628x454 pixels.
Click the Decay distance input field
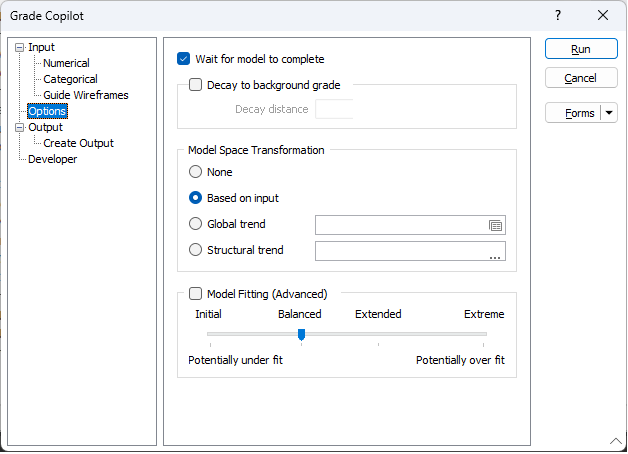(x=334, y=109)
